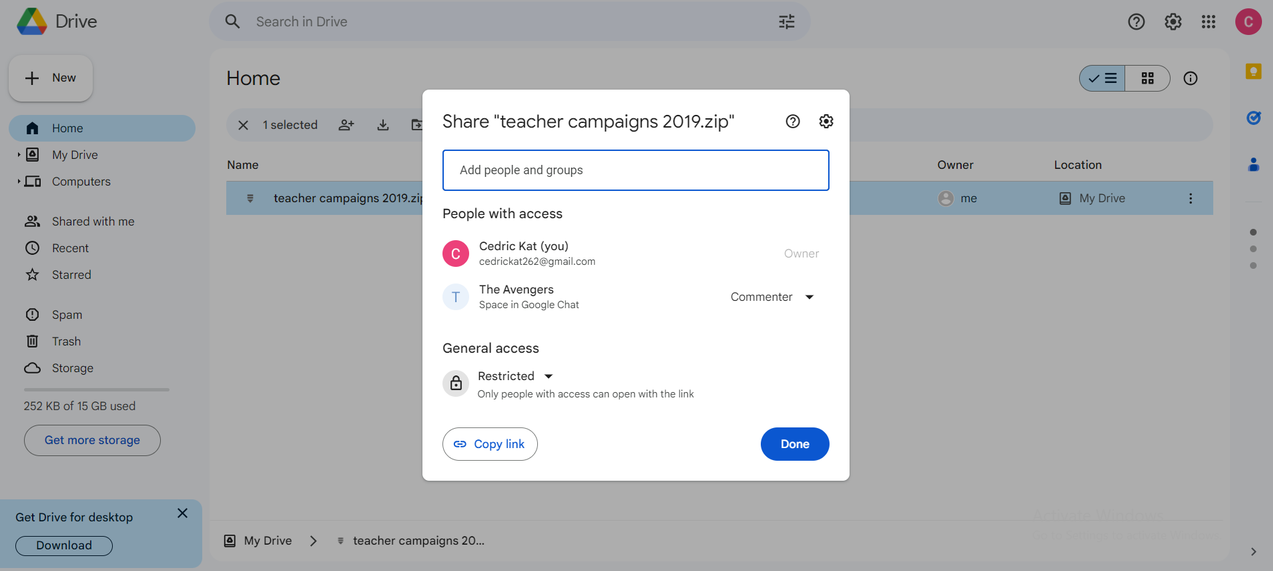Click the Search in Drive field
Image resolution: width=1273 pixels, height=571 pixels.
tap(510, 21)
